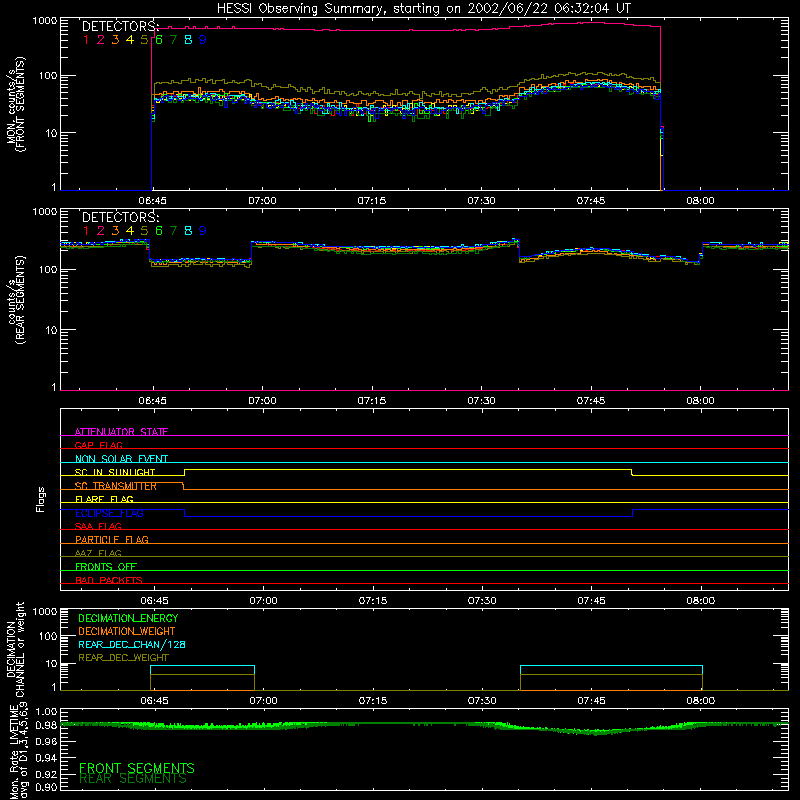Click detector 5 in front segments legend

(x=144, y=40)
